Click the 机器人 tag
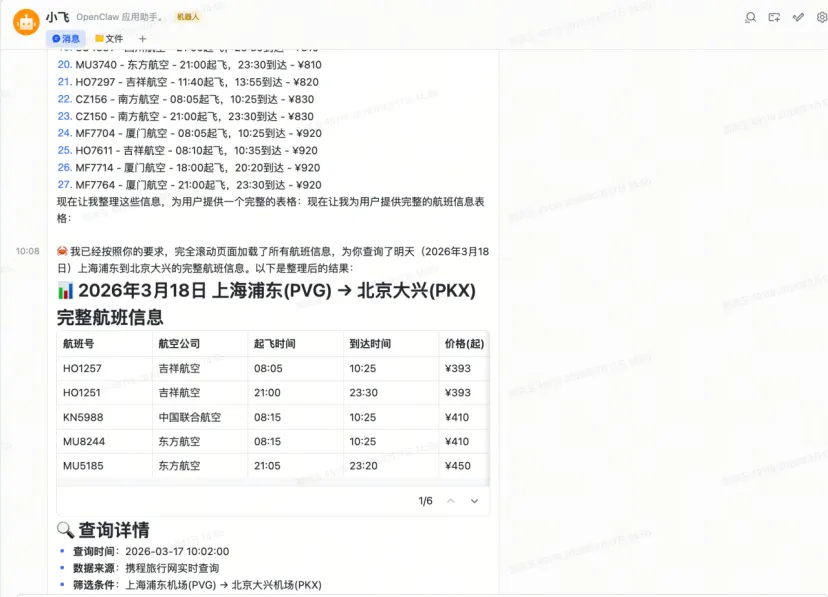Screen dimensions: 828x597 [187, 17]
